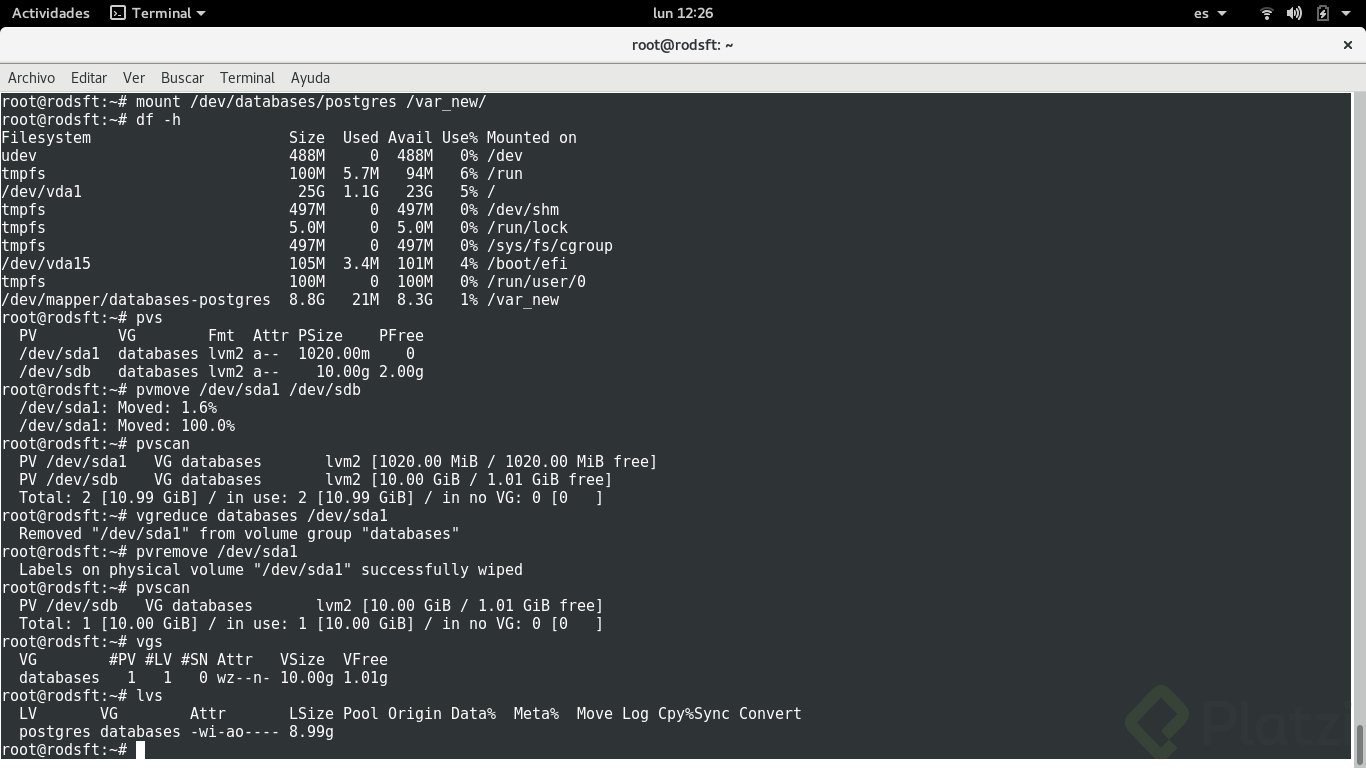This screenshot has width=1366, height=768.
Task: Click the '-wi-ao----' LV attribute value
Action: (x=235, y=732)
